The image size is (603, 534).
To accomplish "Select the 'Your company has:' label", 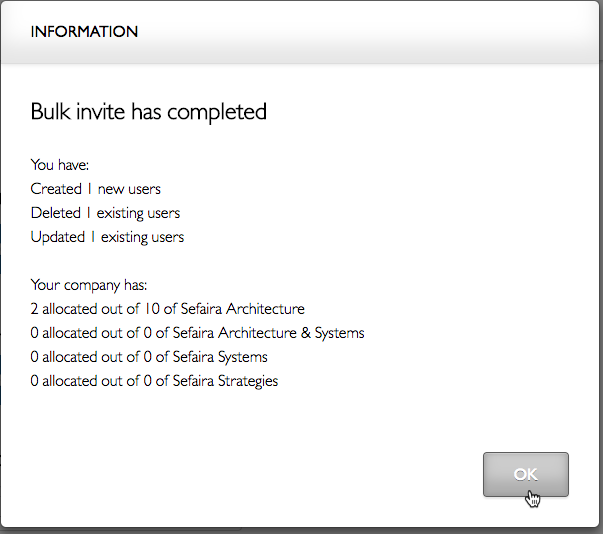I will coord(89,285).
